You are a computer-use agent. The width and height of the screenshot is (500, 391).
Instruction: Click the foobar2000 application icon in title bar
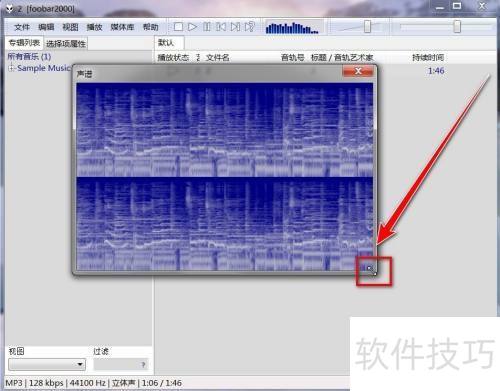[x=10, y=9]
